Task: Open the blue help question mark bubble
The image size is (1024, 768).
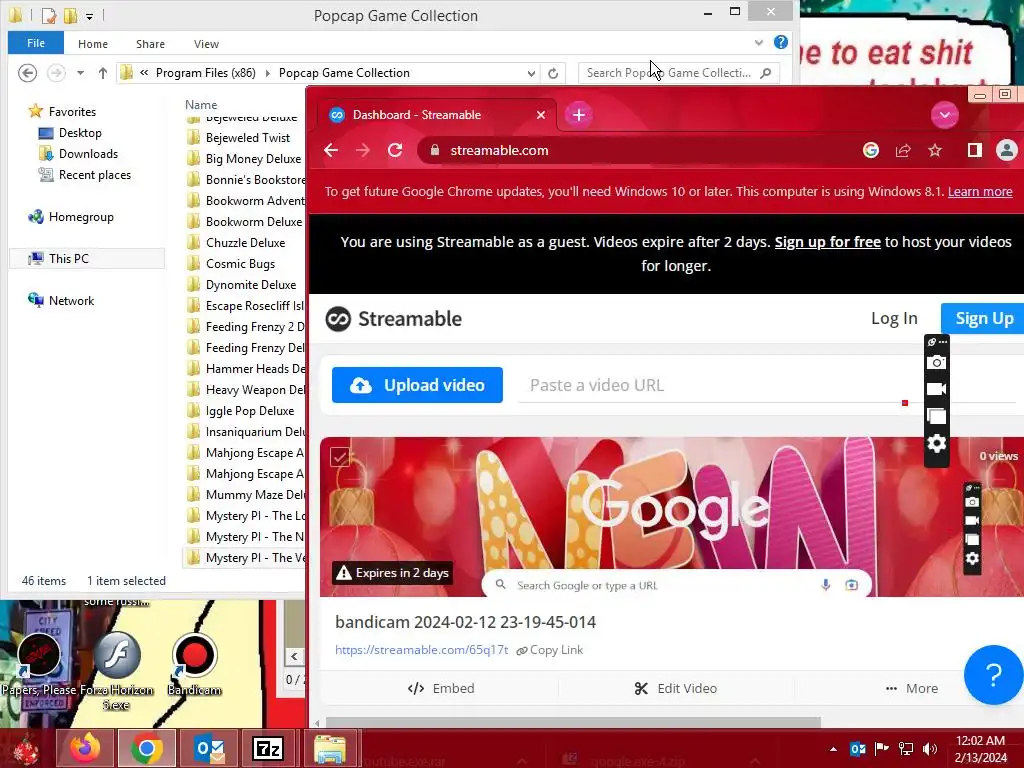Action: (993, 675)
